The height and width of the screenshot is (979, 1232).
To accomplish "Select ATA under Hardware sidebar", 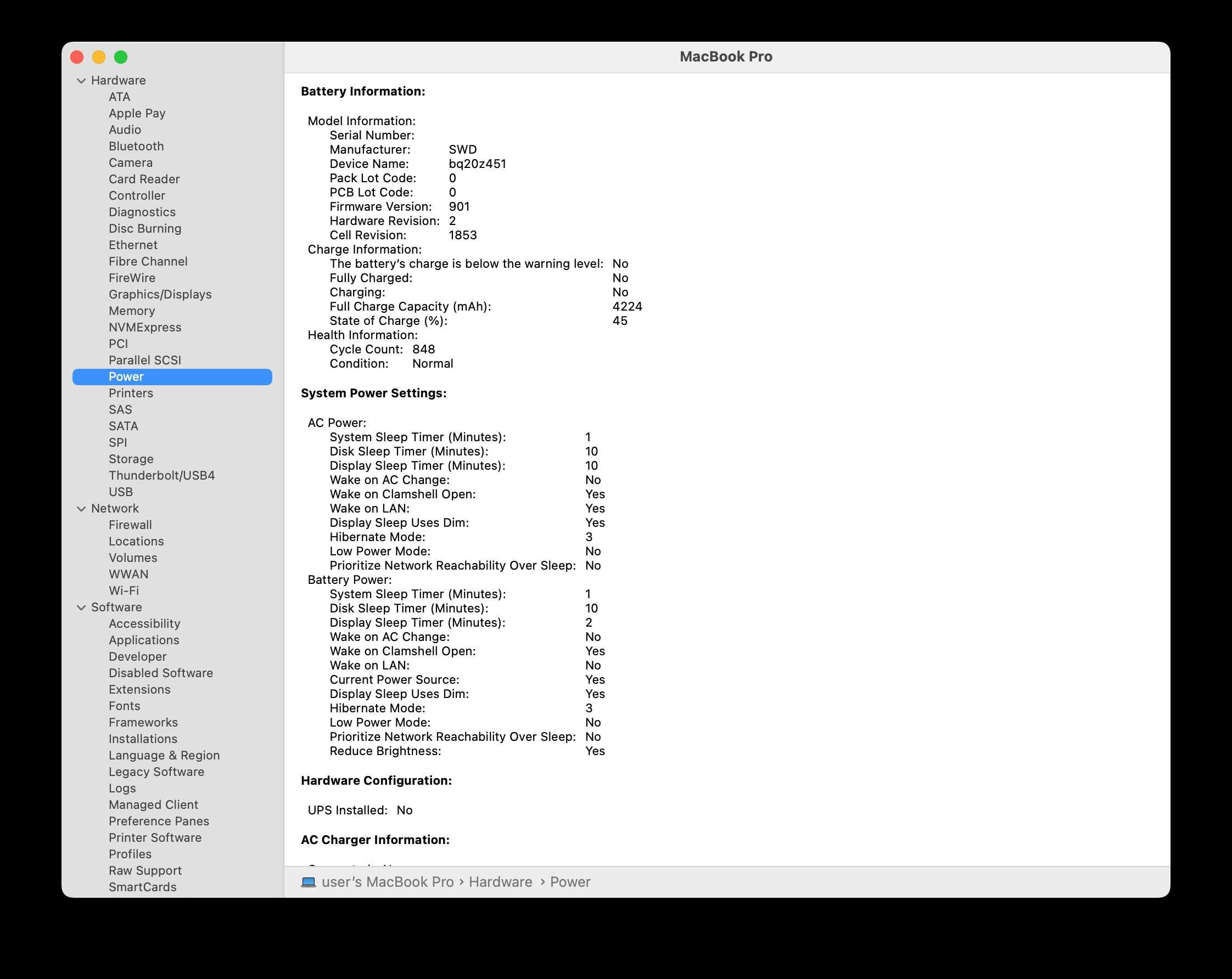I will pyautogui.click(x=120, y=96).
